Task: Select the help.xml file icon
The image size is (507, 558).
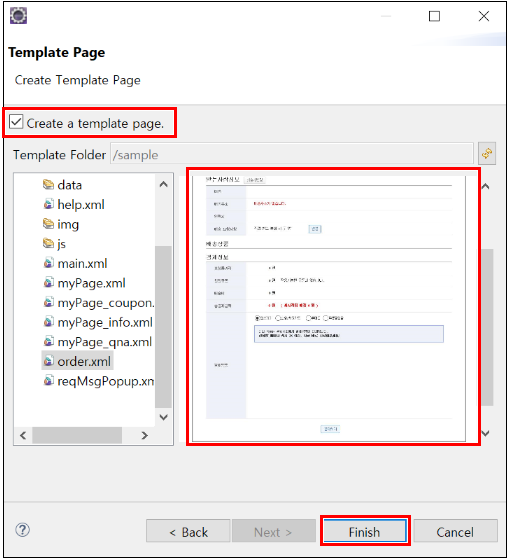Action: (x=48, y=204)
